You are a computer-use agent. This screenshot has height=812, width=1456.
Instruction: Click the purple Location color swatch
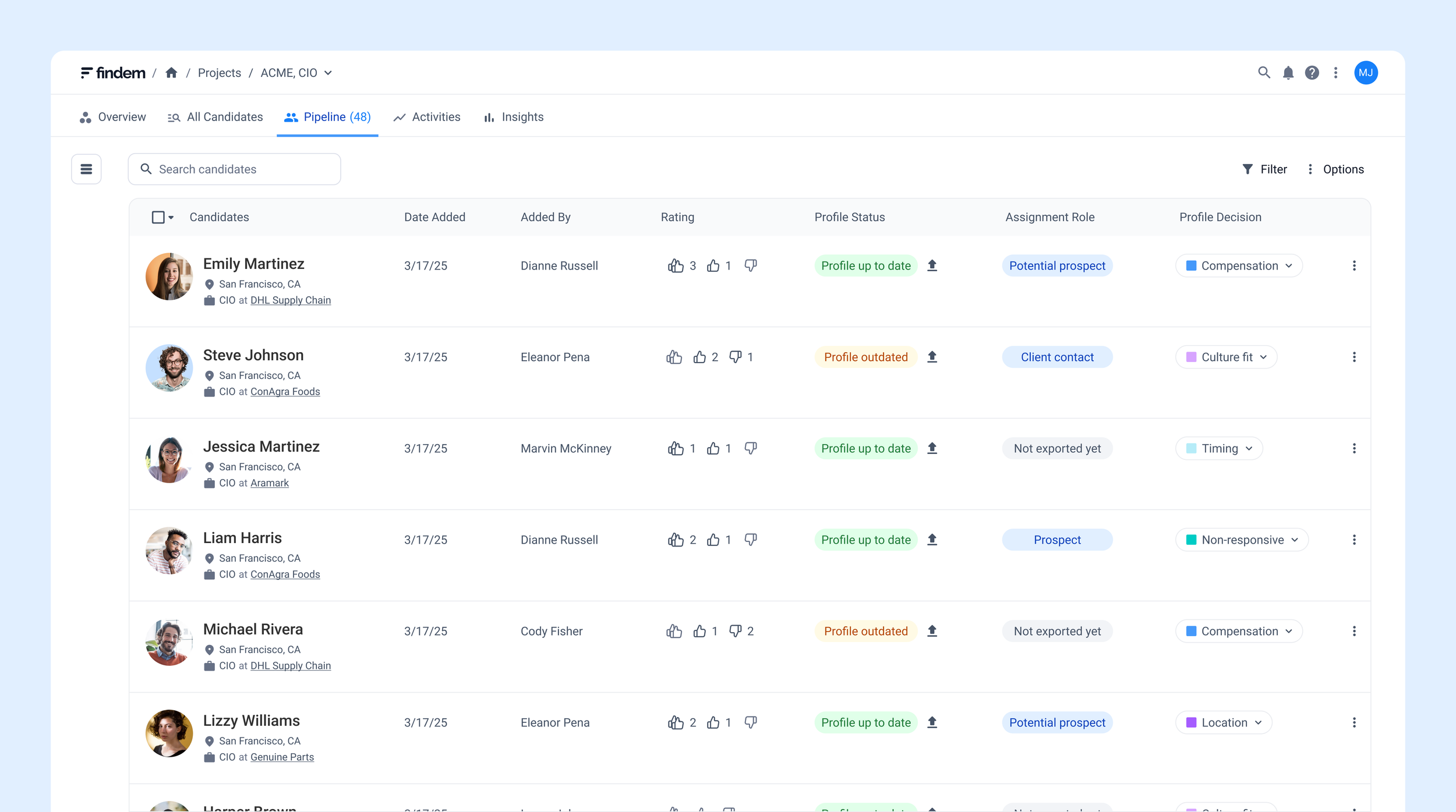pos(1191,722)
